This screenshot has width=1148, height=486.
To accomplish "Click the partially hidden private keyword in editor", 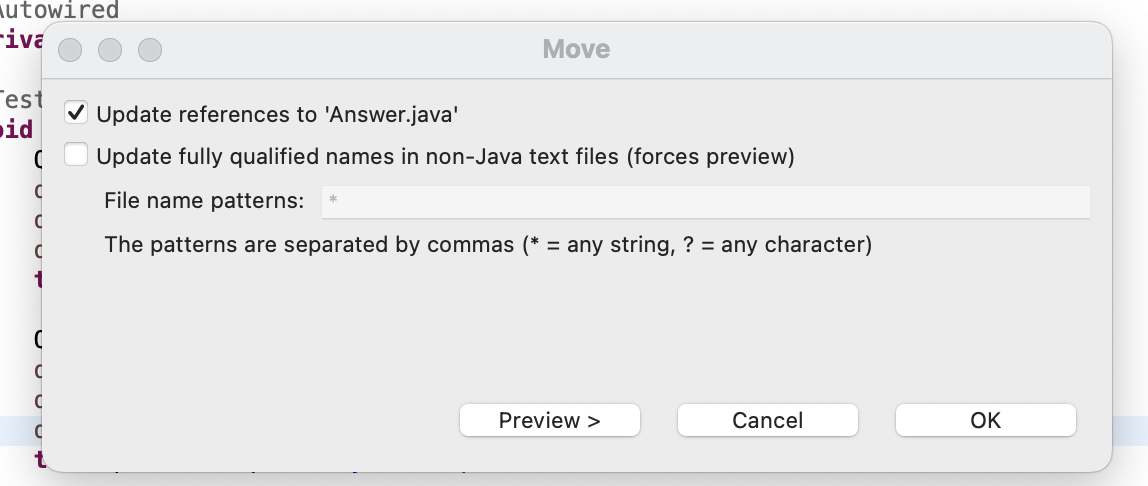I will (x=21, y=40).
